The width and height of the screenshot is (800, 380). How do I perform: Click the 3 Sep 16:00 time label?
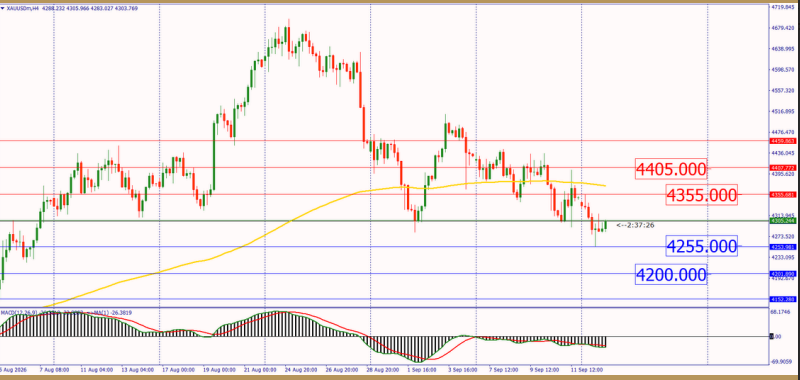coord(463,369)
